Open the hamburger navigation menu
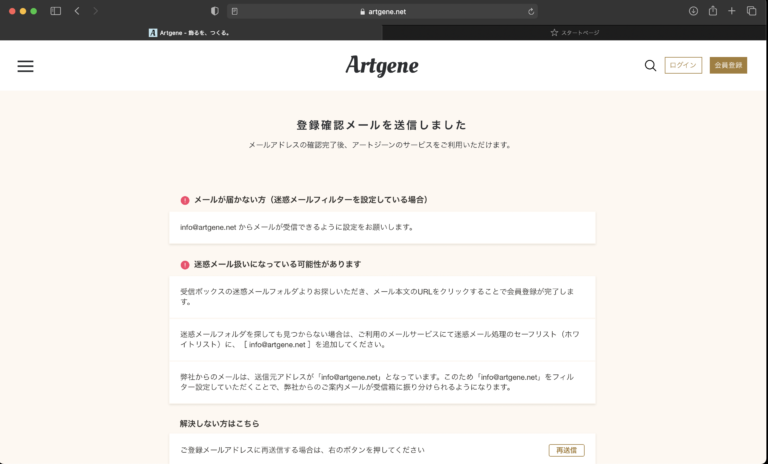768x464 pixels. tap(25, 66)
